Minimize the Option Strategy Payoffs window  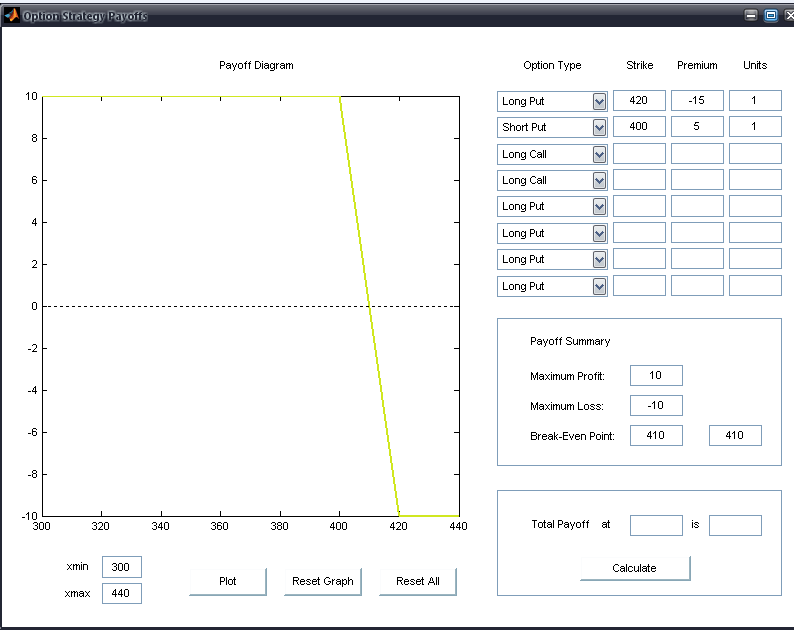pyautogui.click(x=751, y=15)
